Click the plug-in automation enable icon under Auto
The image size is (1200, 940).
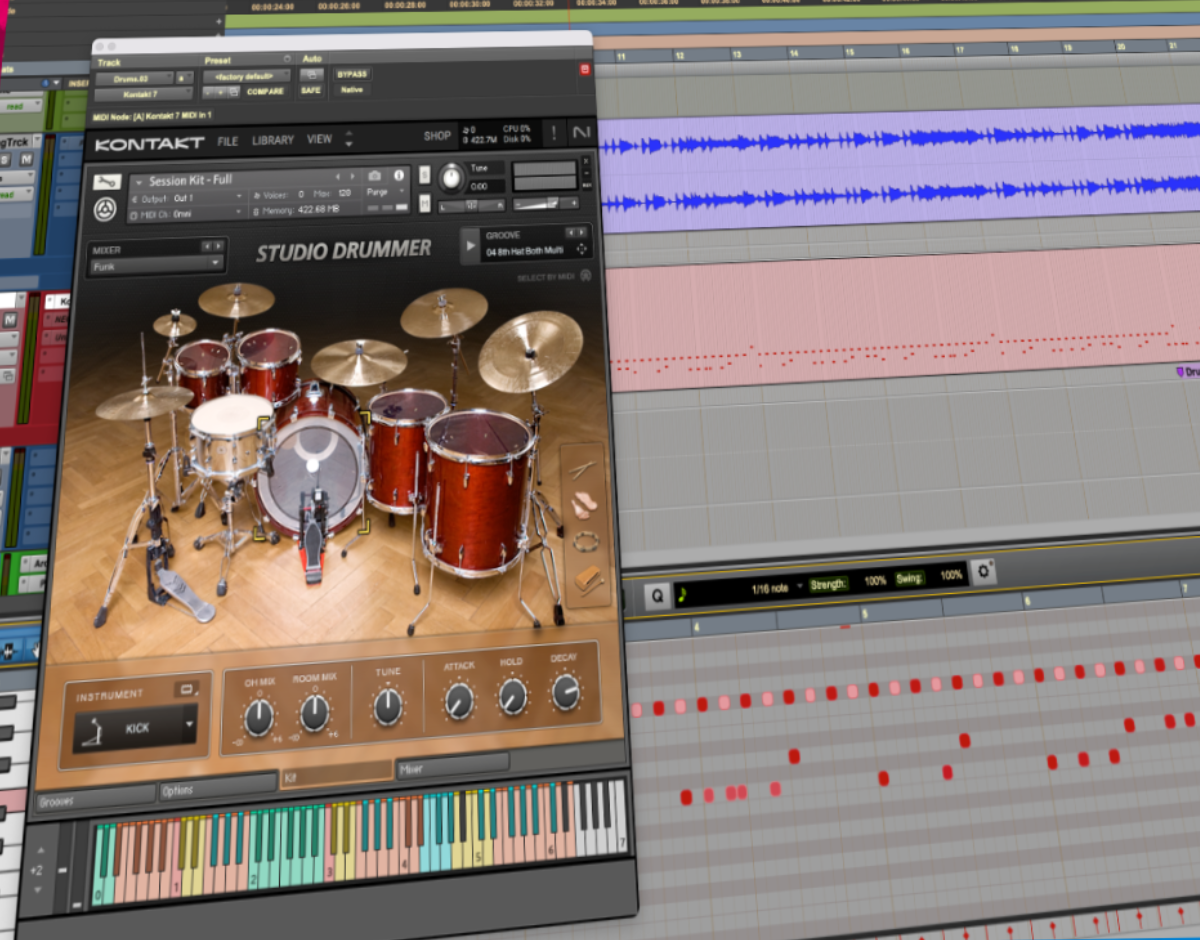pyautogui.click(x=313, y=74)
